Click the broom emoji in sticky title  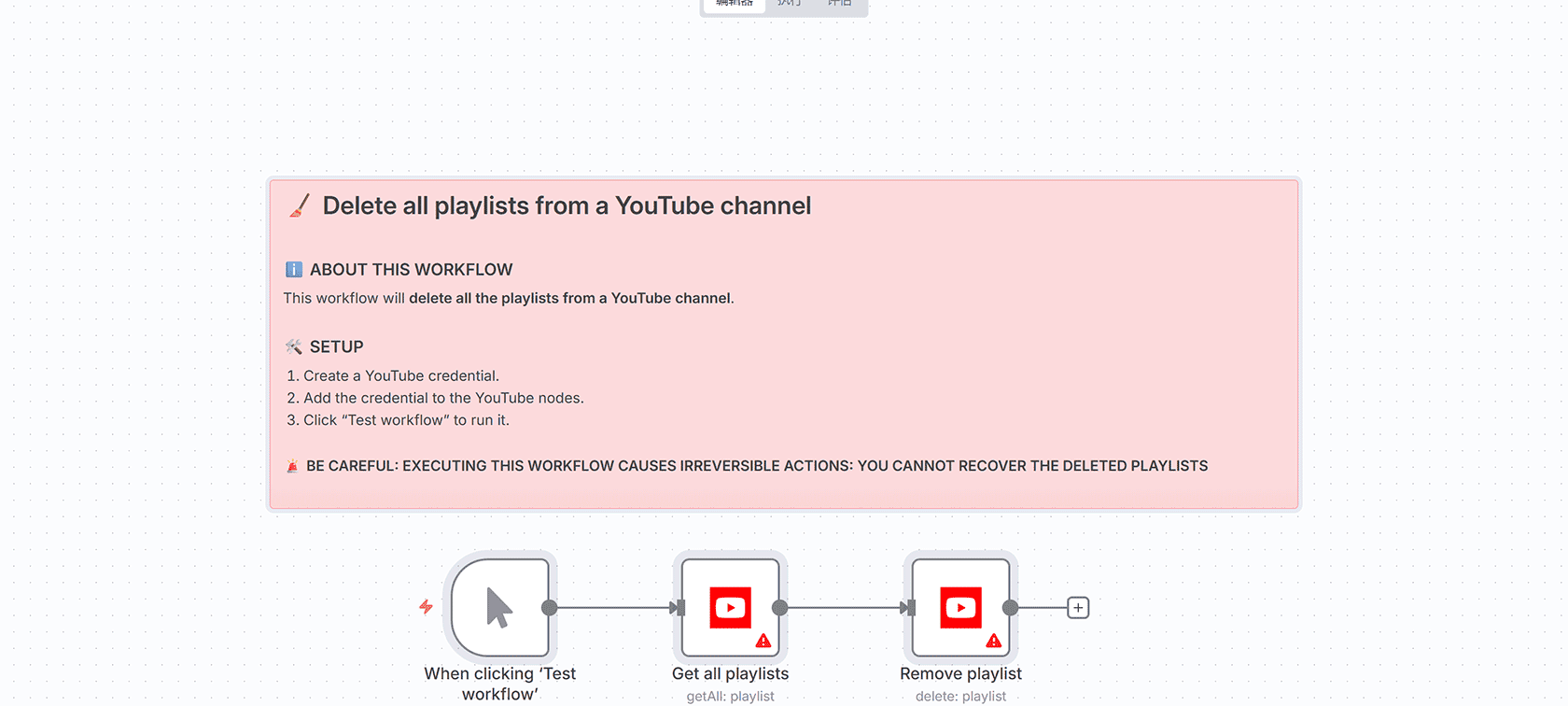point(300,205)
